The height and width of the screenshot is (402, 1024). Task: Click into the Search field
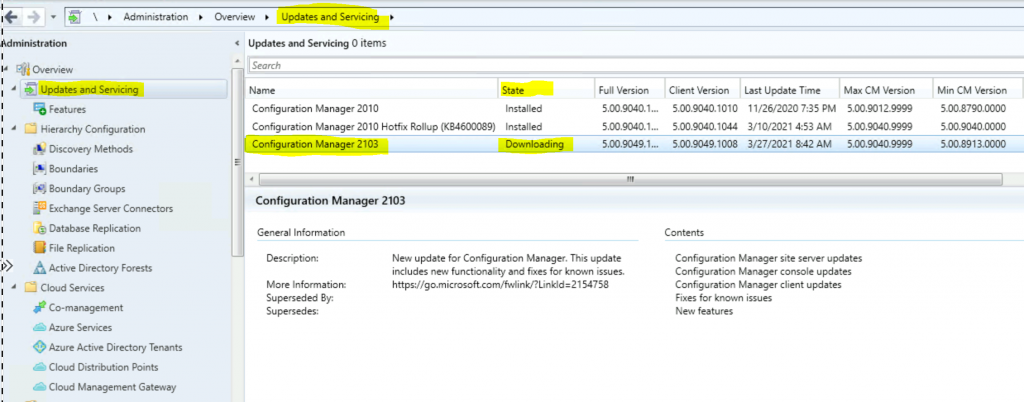635,65
